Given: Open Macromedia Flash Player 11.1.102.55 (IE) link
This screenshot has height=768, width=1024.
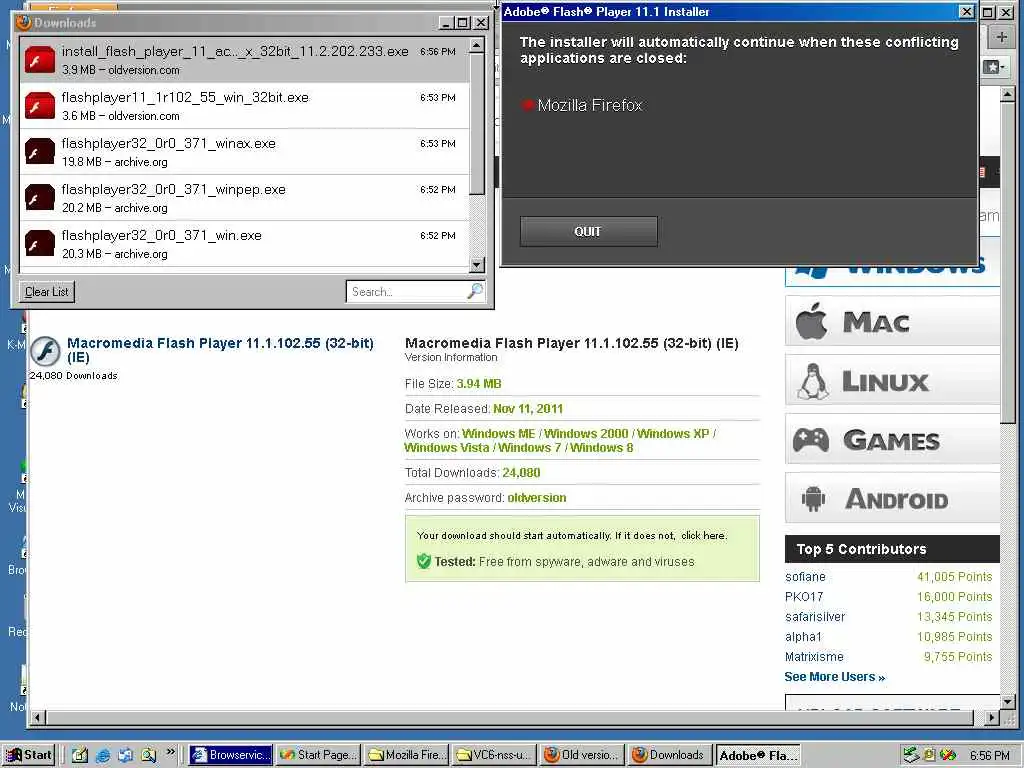Looking at the screenshot, I should [x=220, y=350].
